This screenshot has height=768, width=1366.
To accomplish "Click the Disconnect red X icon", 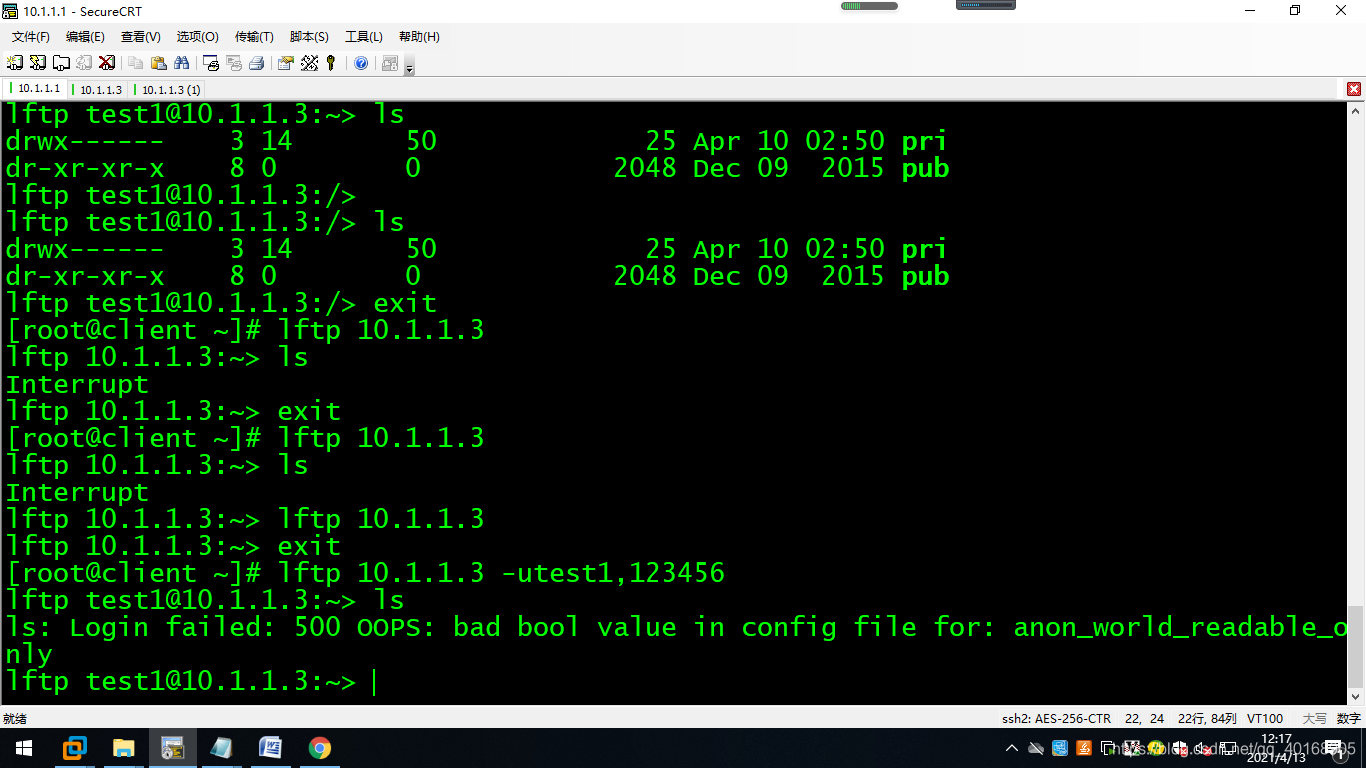I will pos(107,63).
